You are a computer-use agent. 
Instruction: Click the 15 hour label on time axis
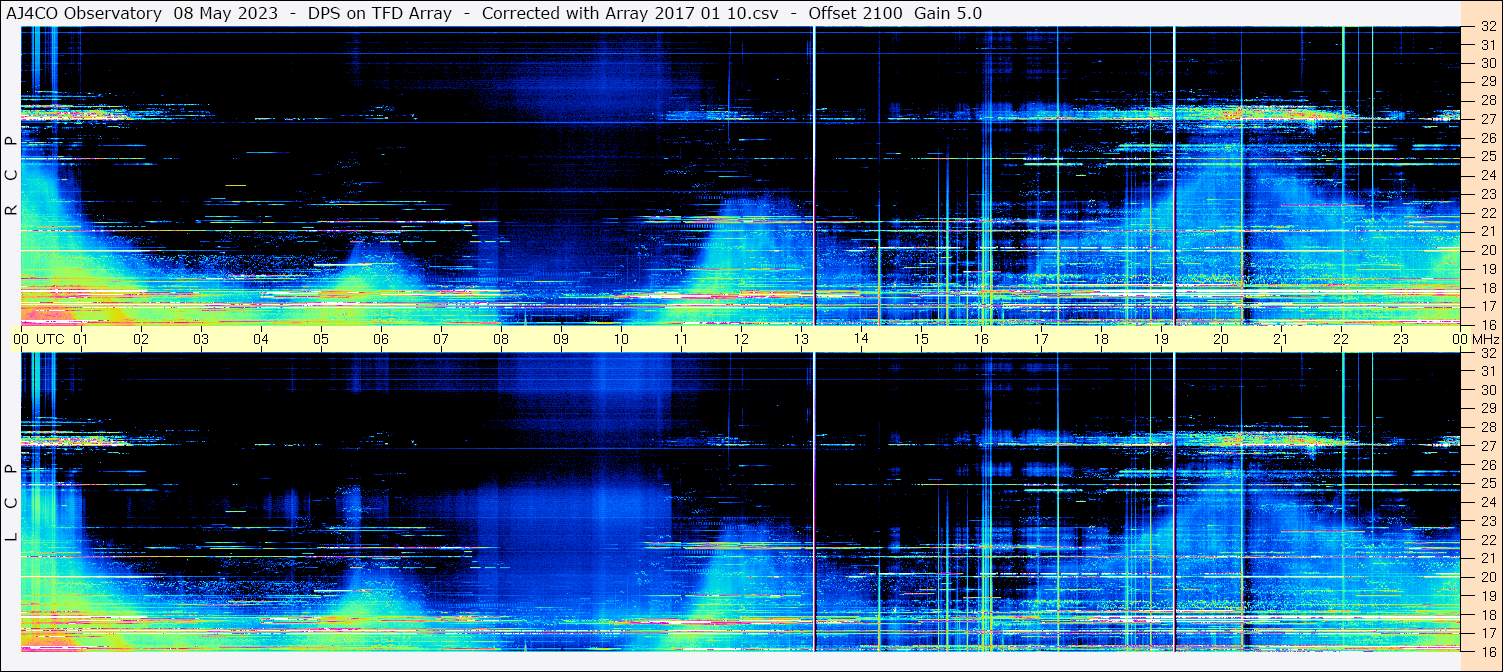[x=921, y=339]
